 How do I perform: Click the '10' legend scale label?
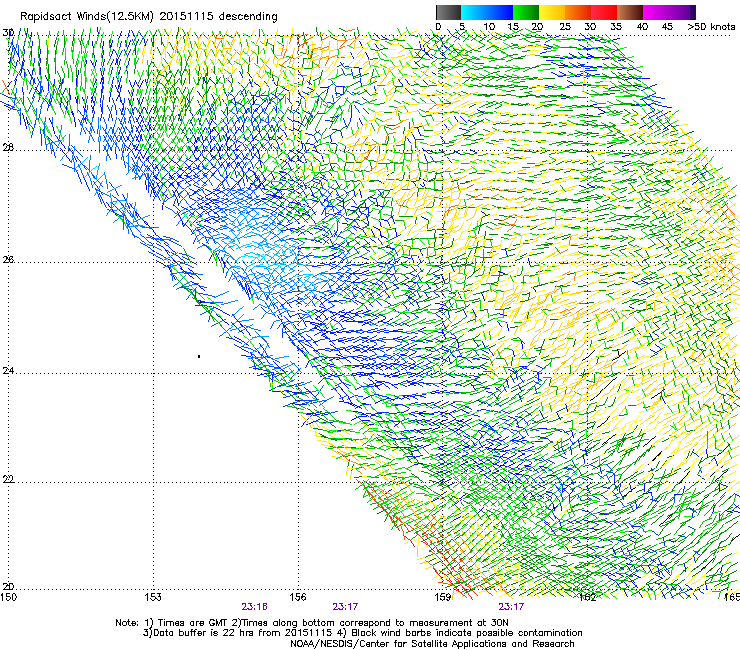pos(489,27)
